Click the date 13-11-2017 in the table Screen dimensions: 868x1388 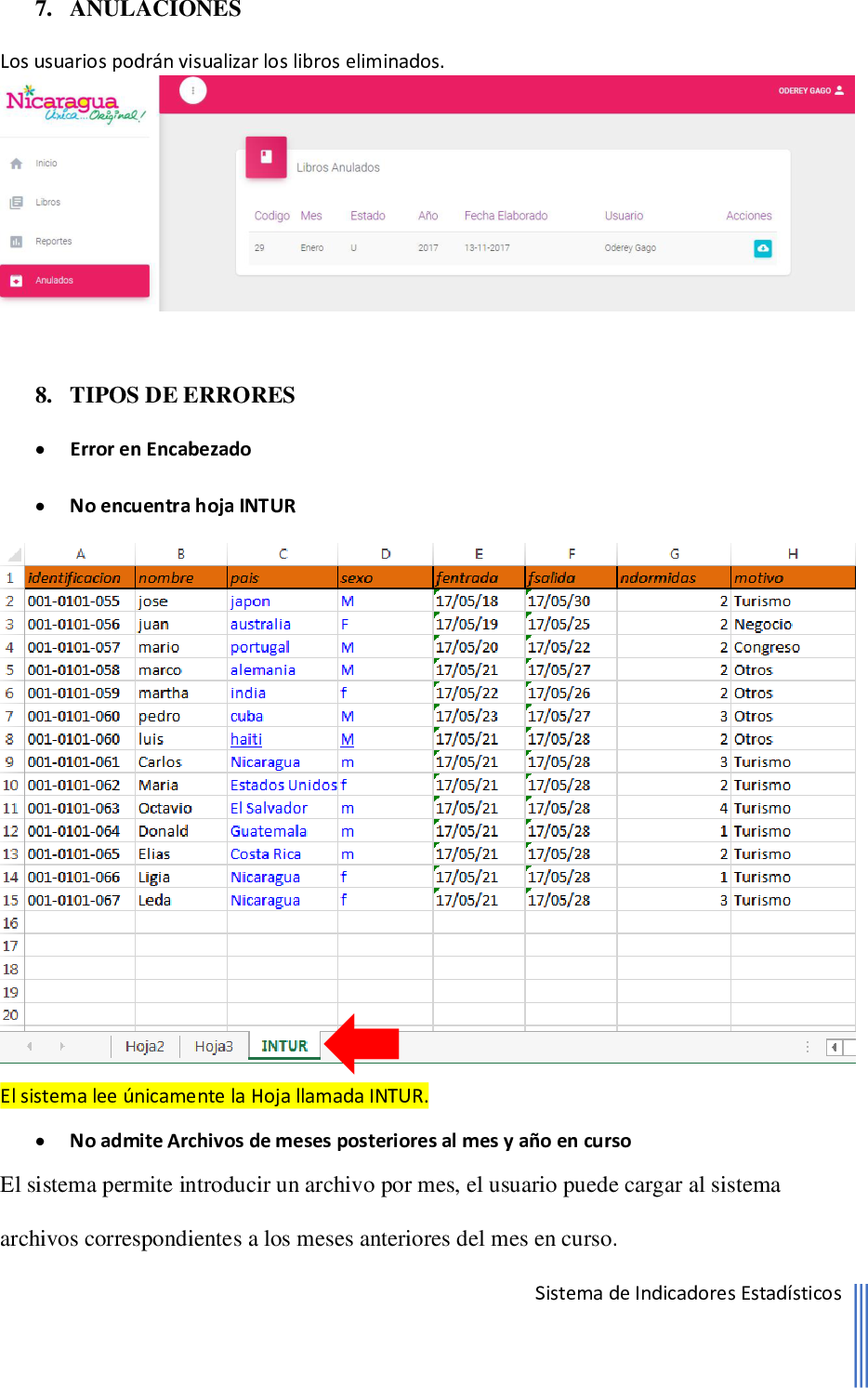tap(487, 248)
